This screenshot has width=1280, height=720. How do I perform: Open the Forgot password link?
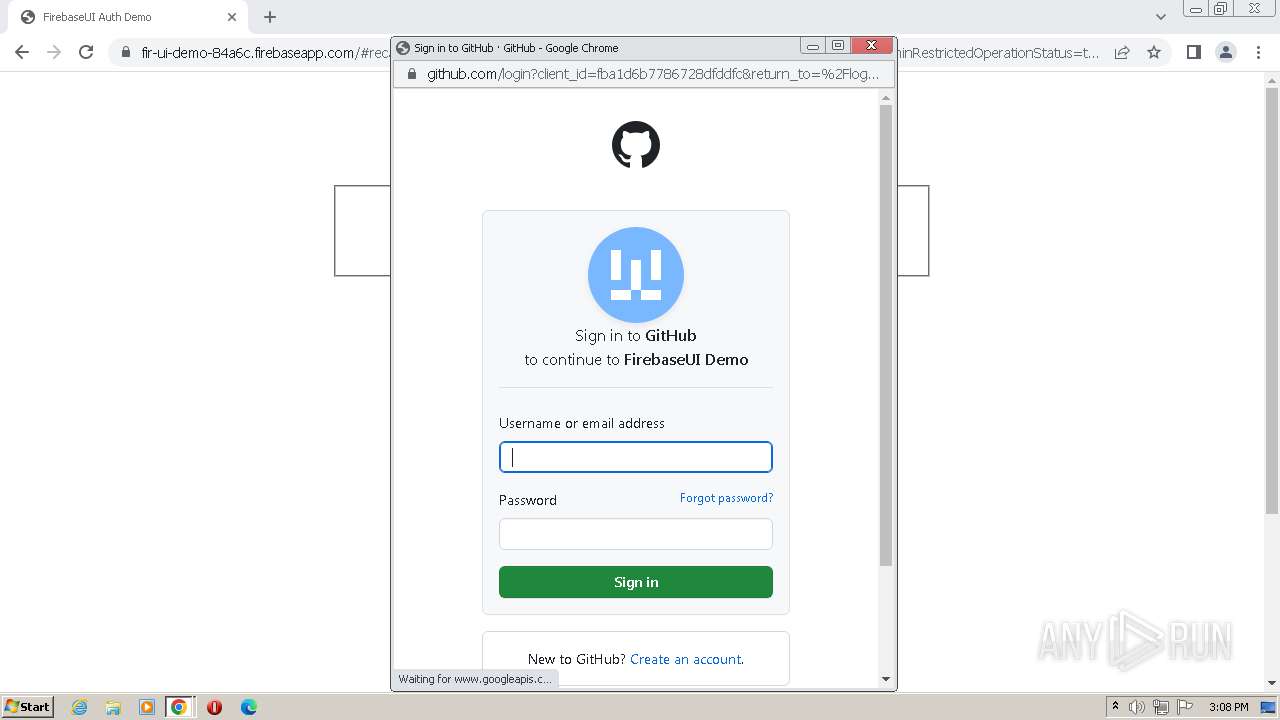pos(726,498)
